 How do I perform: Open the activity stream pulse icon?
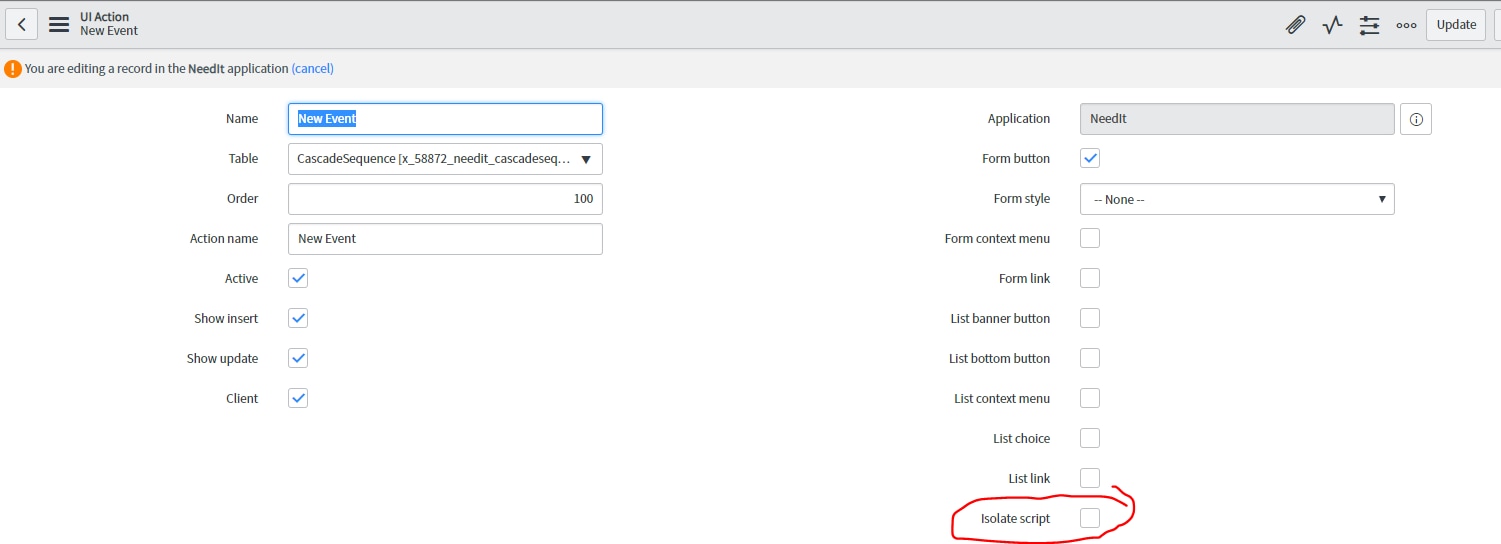[1332, 25]
